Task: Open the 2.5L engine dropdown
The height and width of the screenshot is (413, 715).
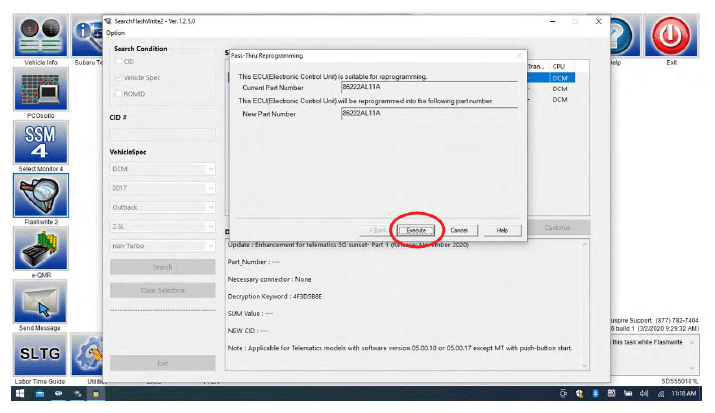Action: coord(162,227)
